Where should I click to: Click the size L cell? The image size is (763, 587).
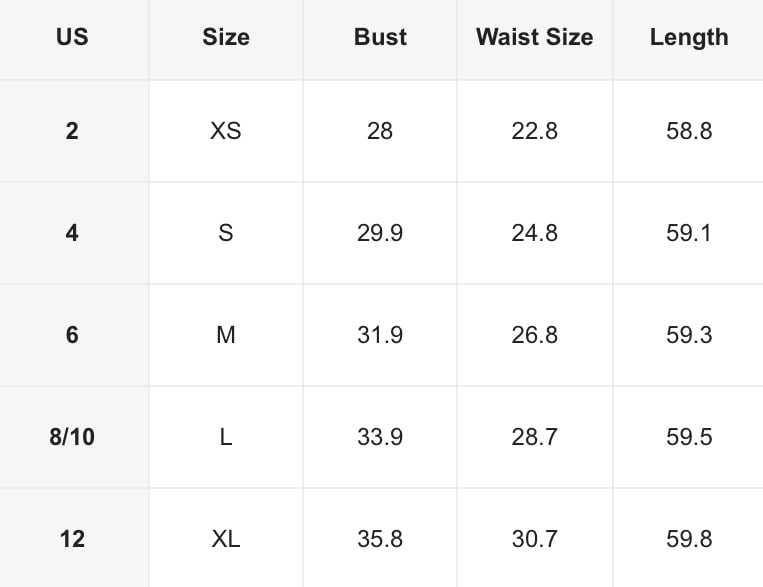tap(226, 437)
